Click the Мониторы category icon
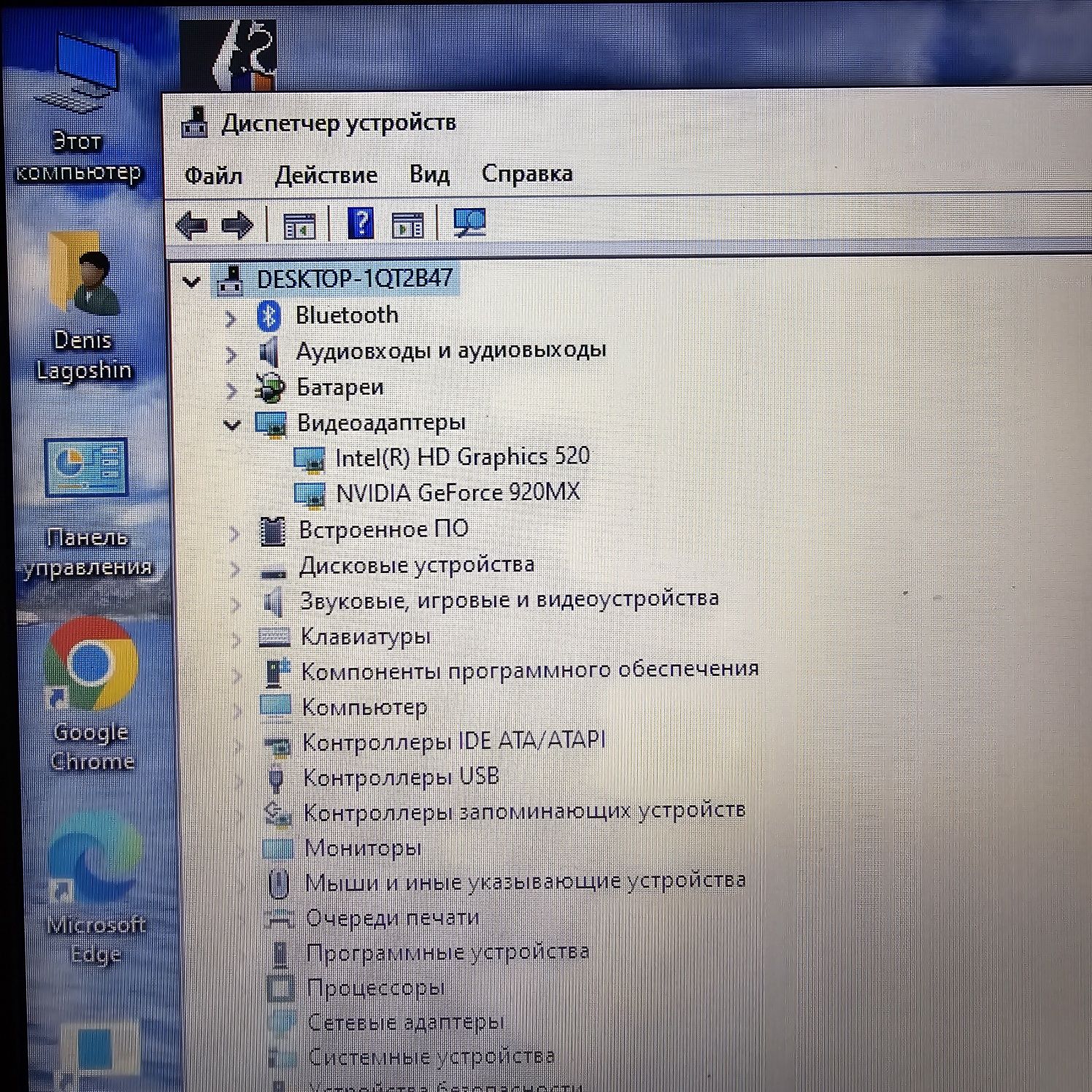This screenshot has width=1092, height=1092. click(x=277, y=847)
